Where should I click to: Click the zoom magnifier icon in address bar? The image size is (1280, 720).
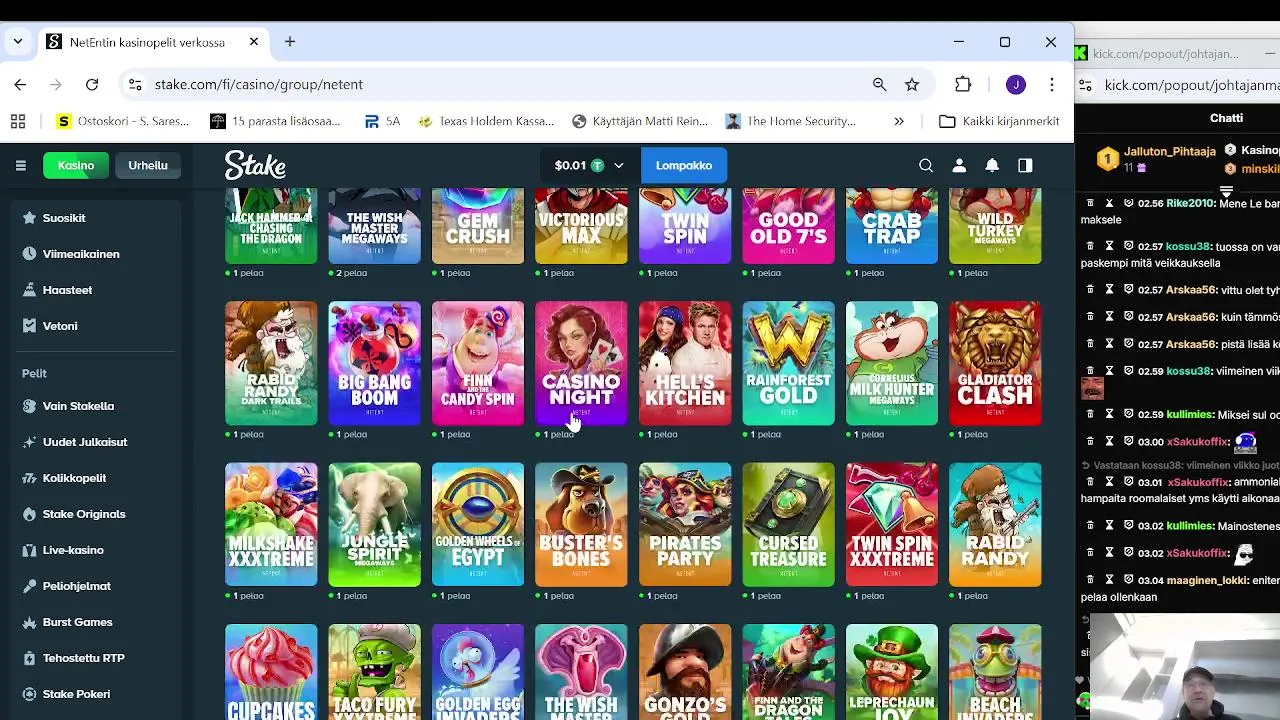pos(879,85)
